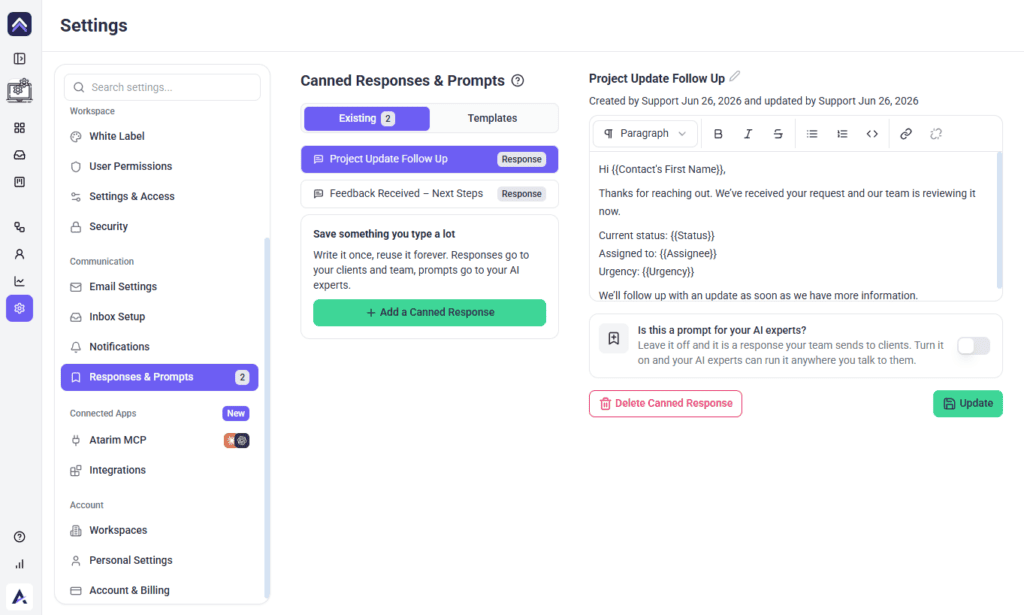
Task: Enable the AI experts prompt toggle
Action: 973,346
